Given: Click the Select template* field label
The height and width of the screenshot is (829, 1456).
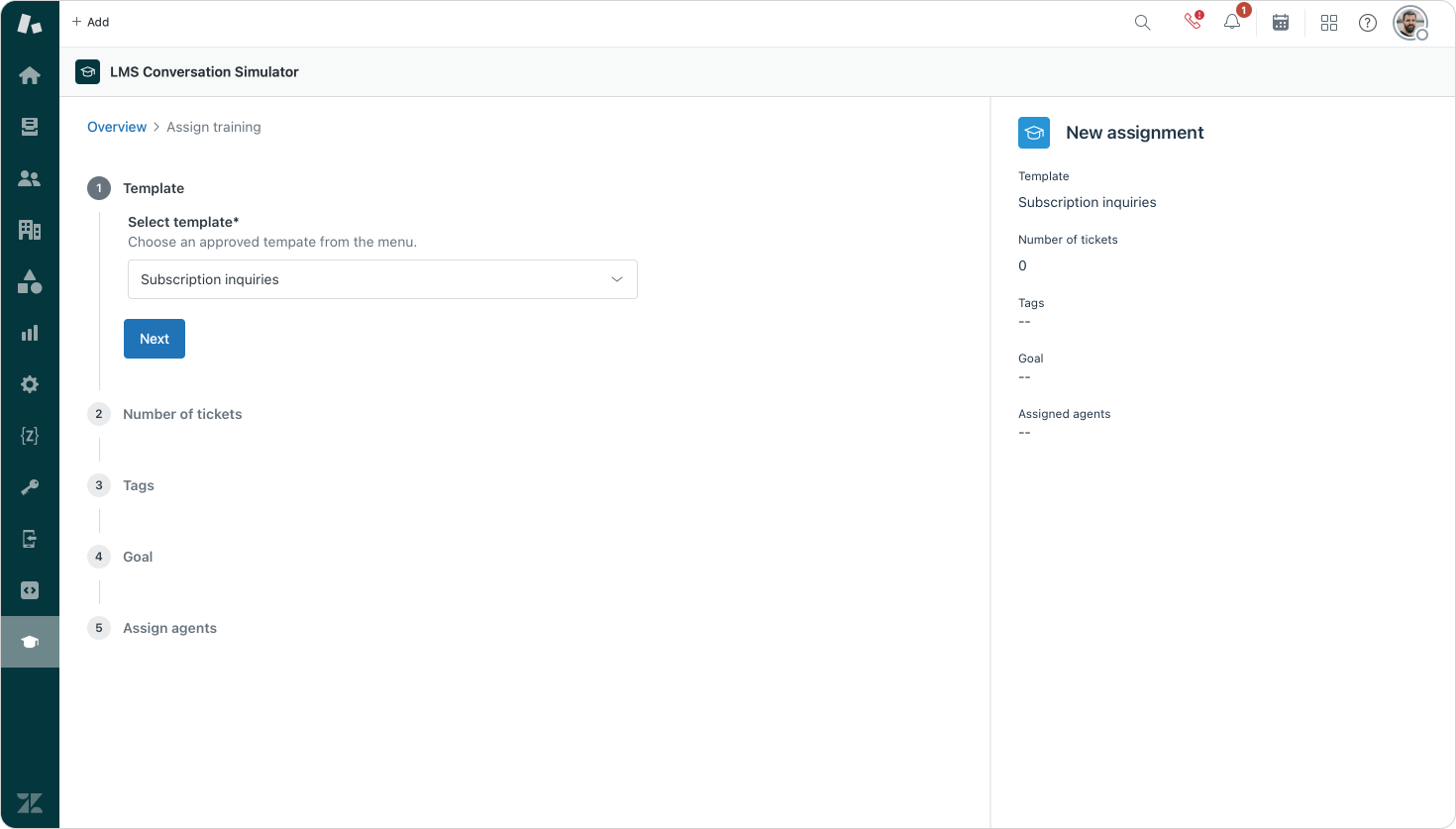Looking at the screenshot, I should (183, 222).
